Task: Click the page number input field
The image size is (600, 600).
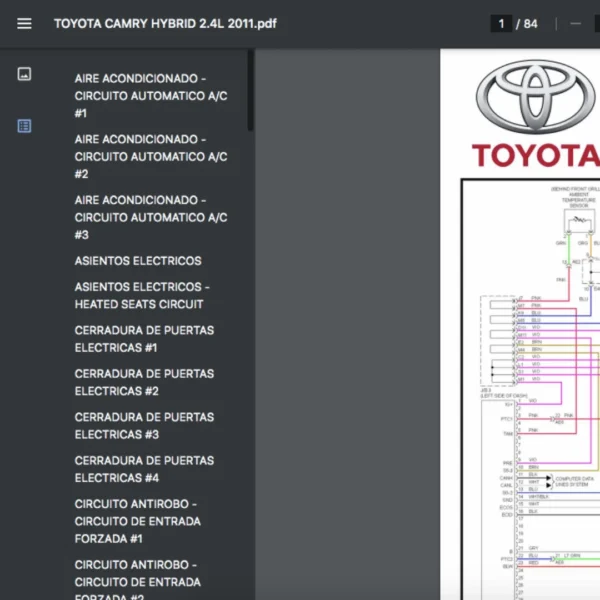Action: (501, 23)
